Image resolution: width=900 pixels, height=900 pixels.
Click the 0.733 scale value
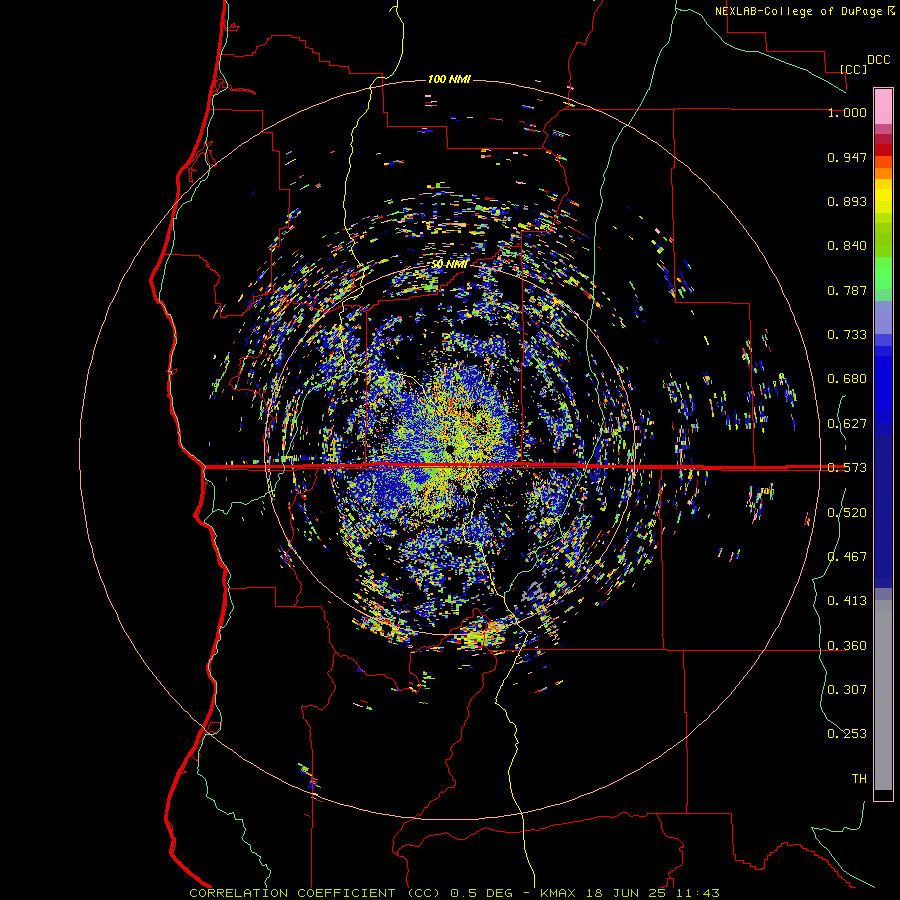tap(847, 335)
